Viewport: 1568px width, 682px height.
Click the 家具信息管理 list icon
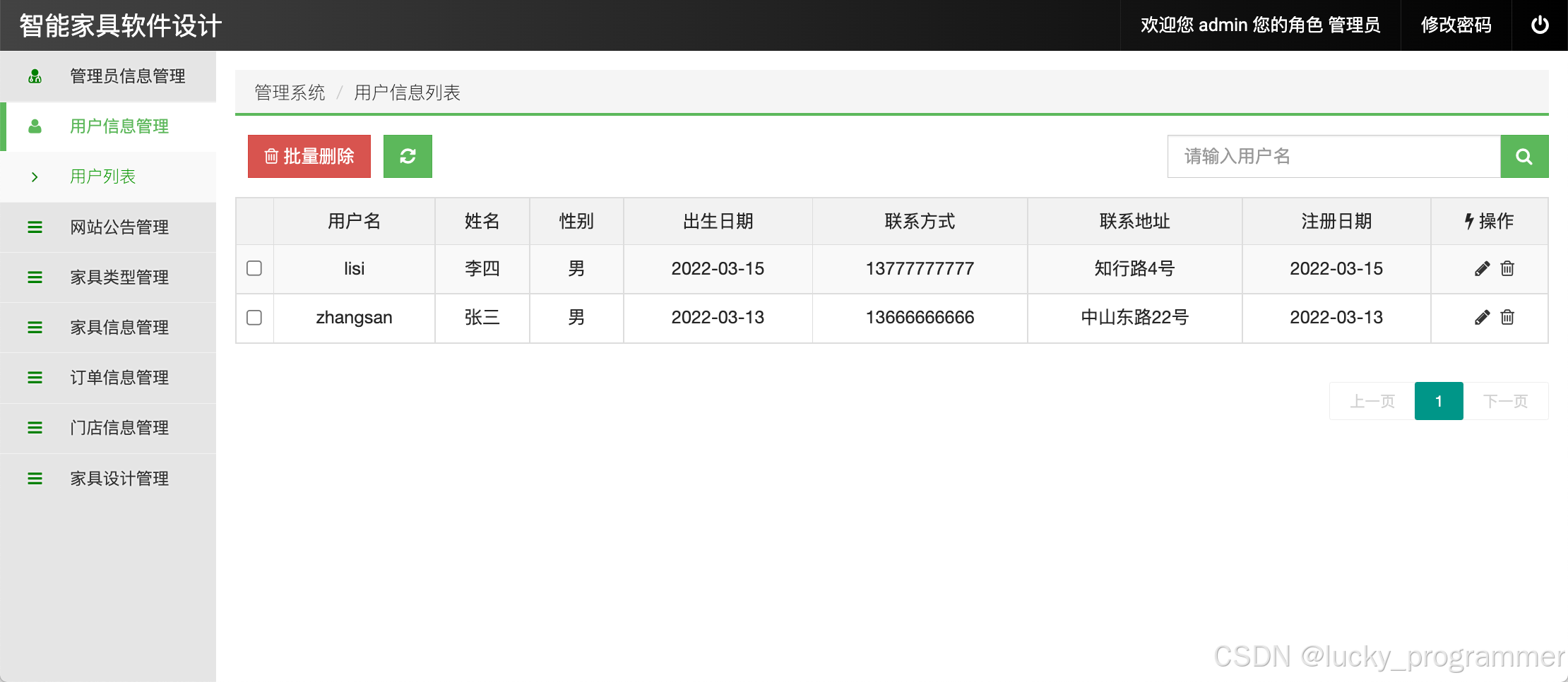pos(35,328)
